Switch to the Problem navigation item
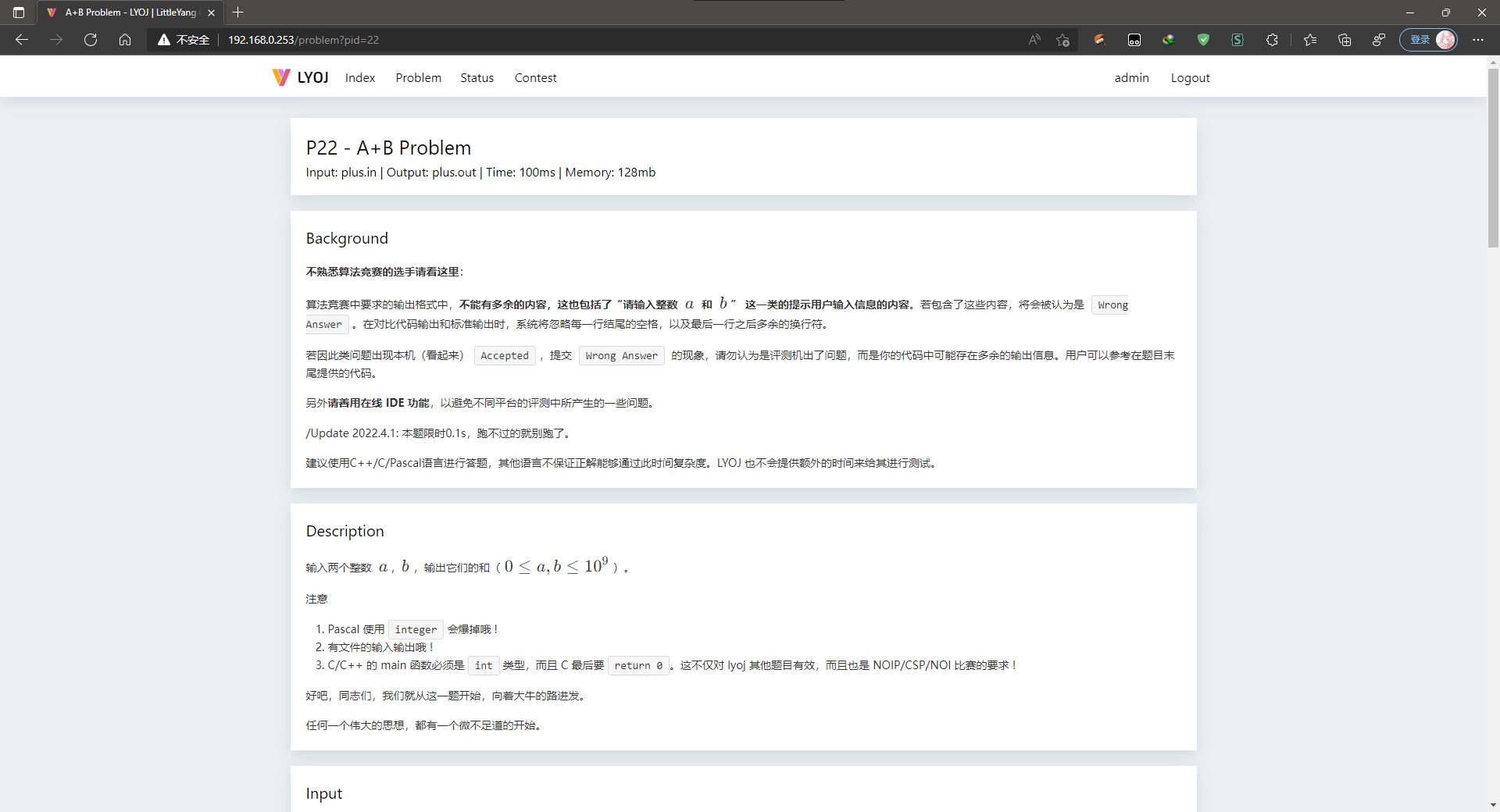Viewport: 1500px width, 812px height. 418,77
